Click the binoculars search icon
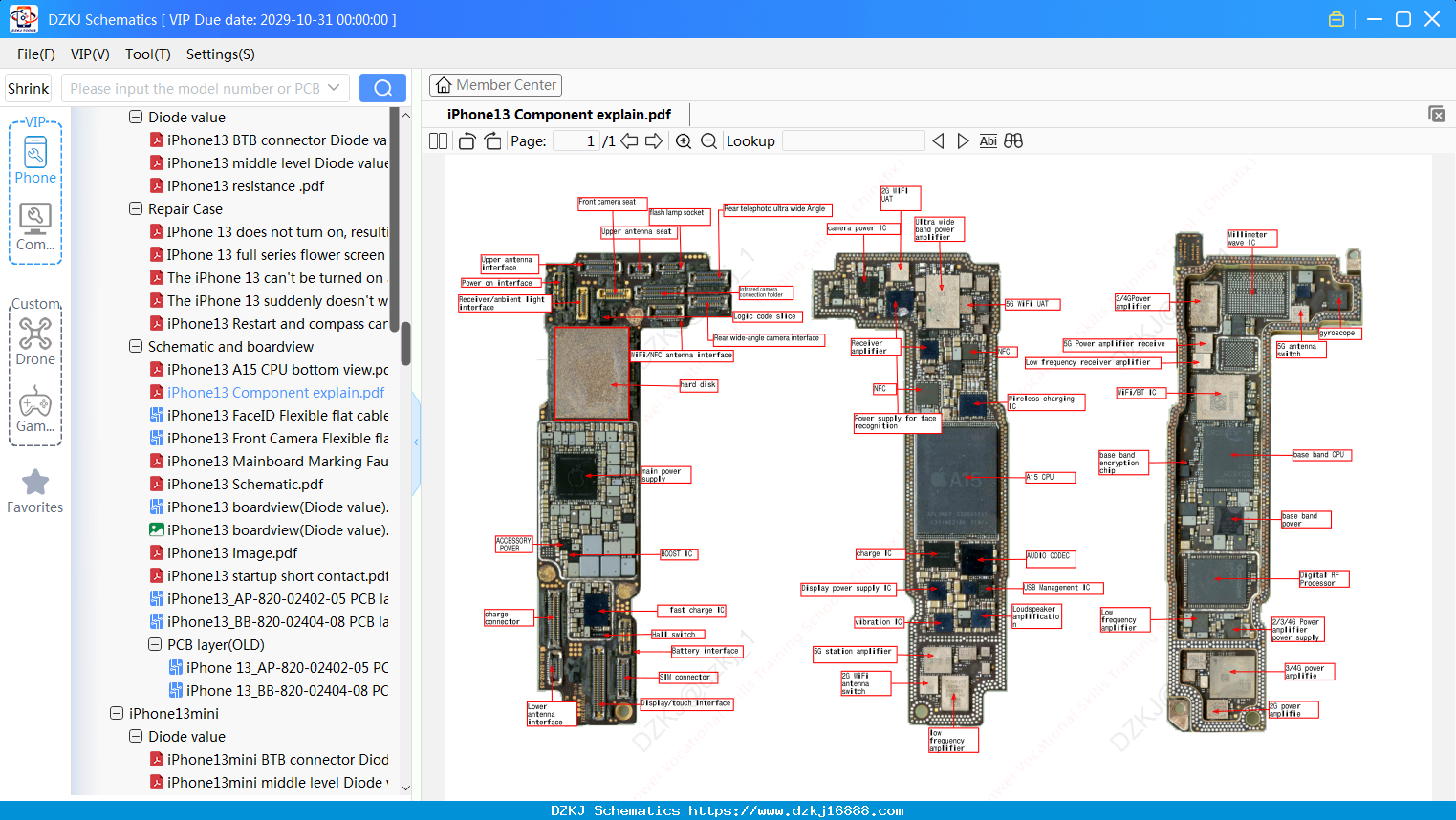This screenshot has width=1456, height=820. pyautogui.click(x=1013, y=141)
